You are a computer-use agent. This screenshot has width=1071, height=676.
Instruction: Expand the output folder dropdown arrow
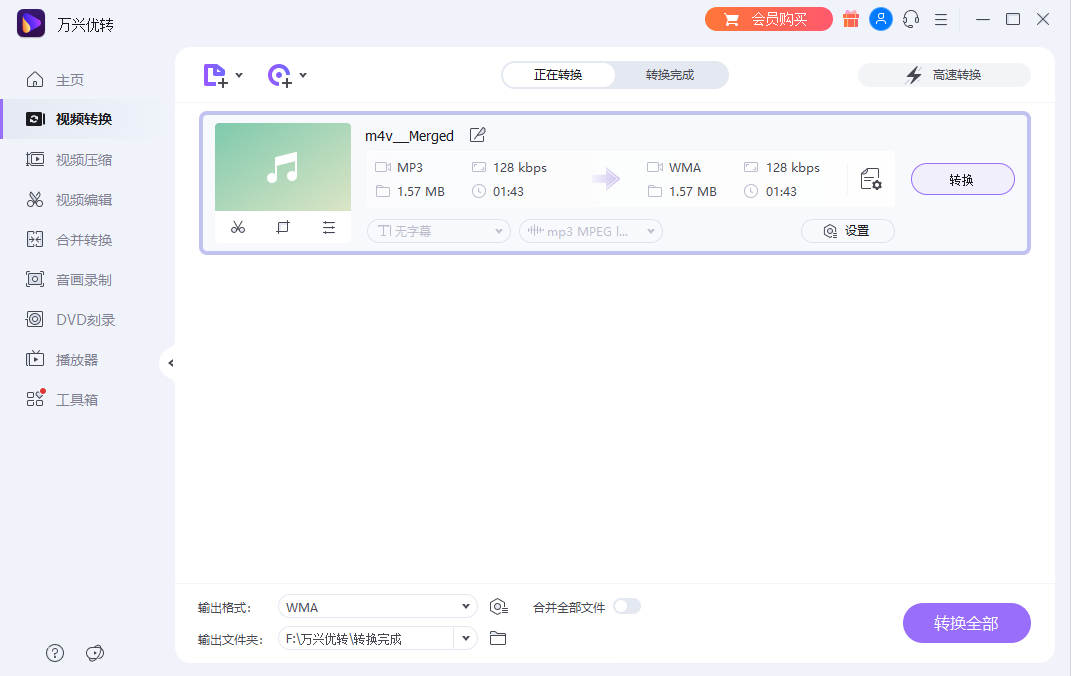pyautogui.click(x=466, y=638)
